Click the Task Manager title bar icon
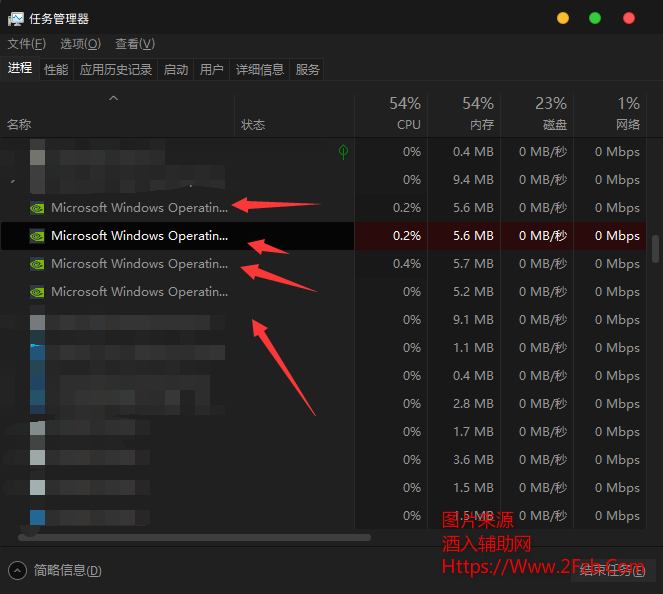 point(16,19)
